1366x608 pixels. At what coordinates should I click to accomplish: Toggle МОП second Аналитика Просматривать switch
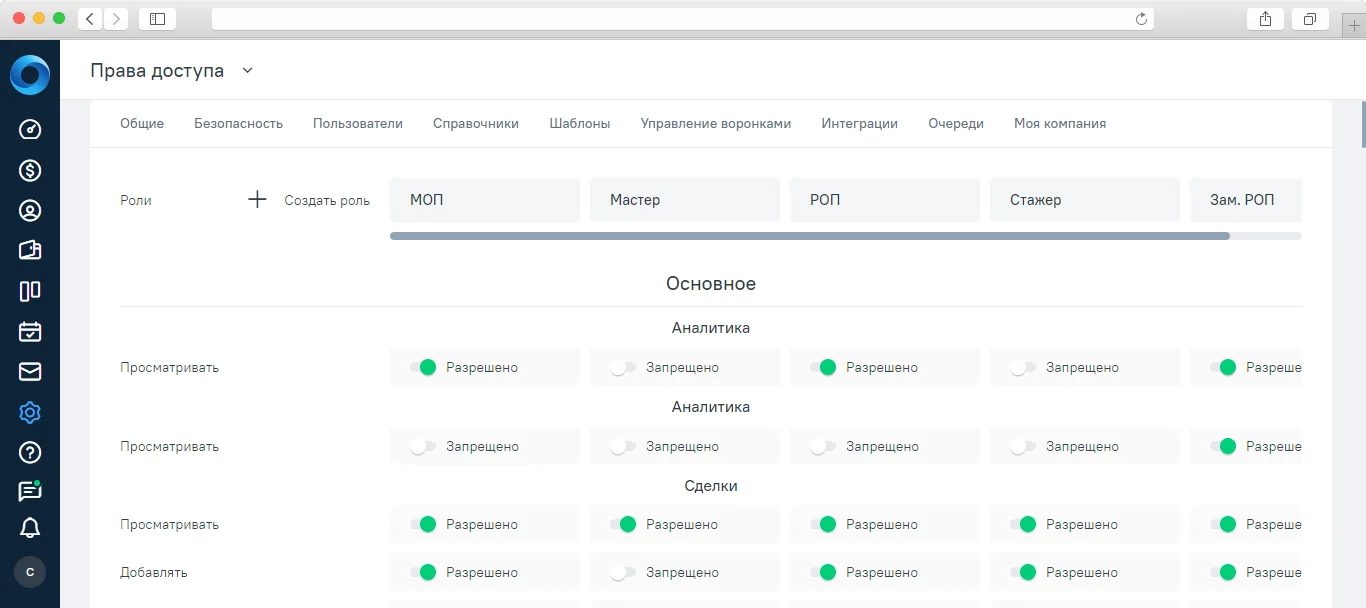pyautogui.click(x=423, y=446)
